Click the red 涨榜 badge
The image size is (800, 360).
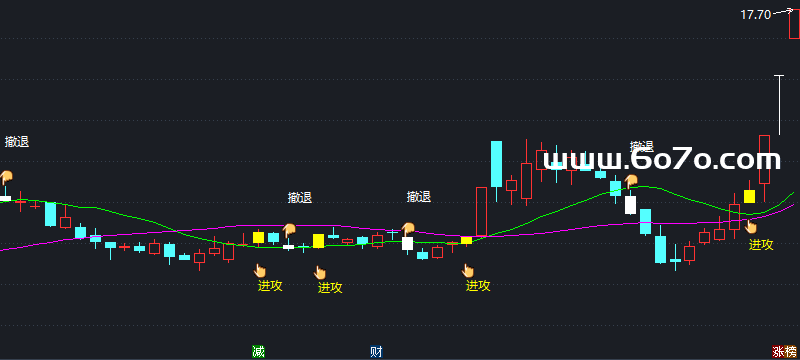point(785,351)
